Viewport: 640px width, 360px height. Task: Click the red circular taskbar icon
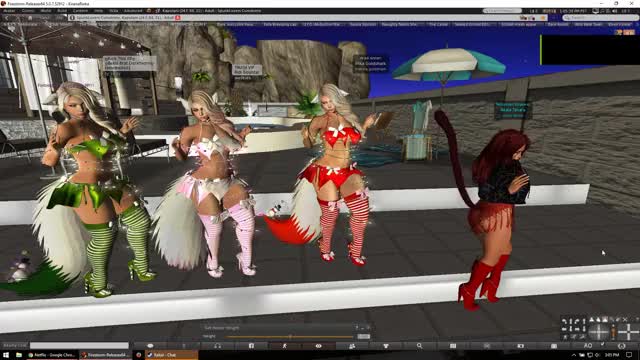(x=138, y=355)
